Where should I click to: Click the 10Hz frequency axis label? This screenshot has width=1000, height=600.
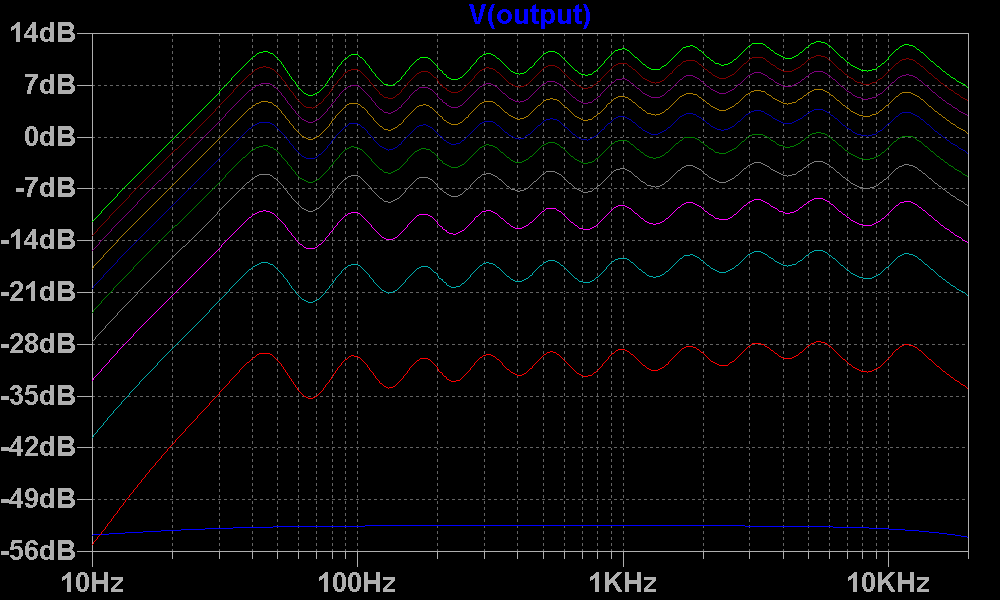click(x=92, y=583)
